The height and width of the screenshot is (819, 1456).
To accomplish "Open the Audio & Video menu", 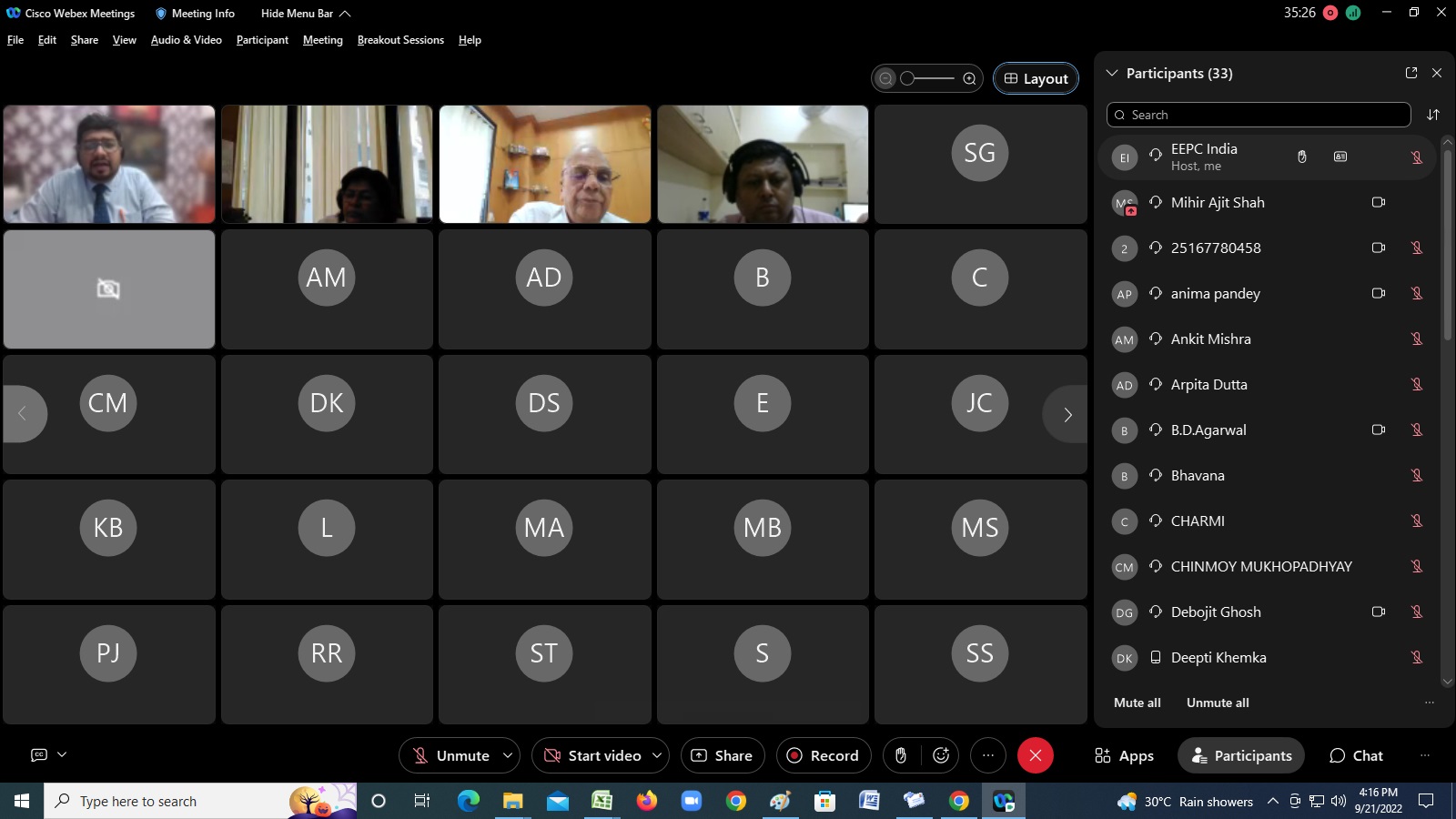I will click(187, 40).
